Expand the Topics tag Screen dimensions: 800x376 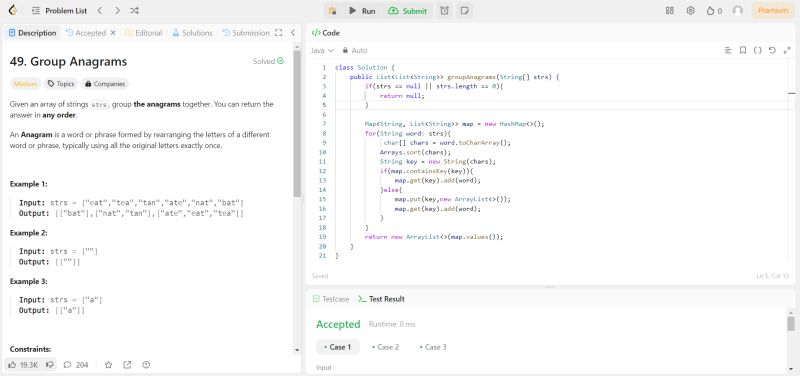pos(61,84)
